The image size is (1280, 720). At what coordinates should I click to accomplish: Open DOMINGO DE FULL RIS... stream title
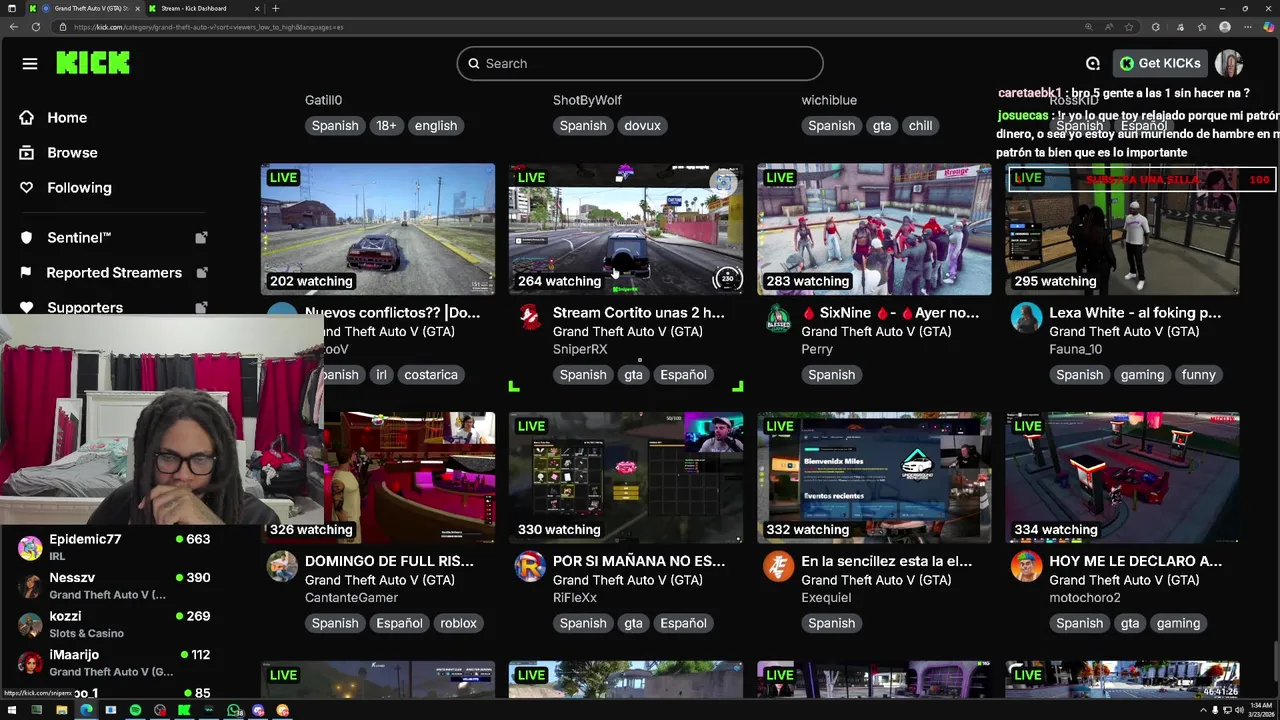pos(389,561)
